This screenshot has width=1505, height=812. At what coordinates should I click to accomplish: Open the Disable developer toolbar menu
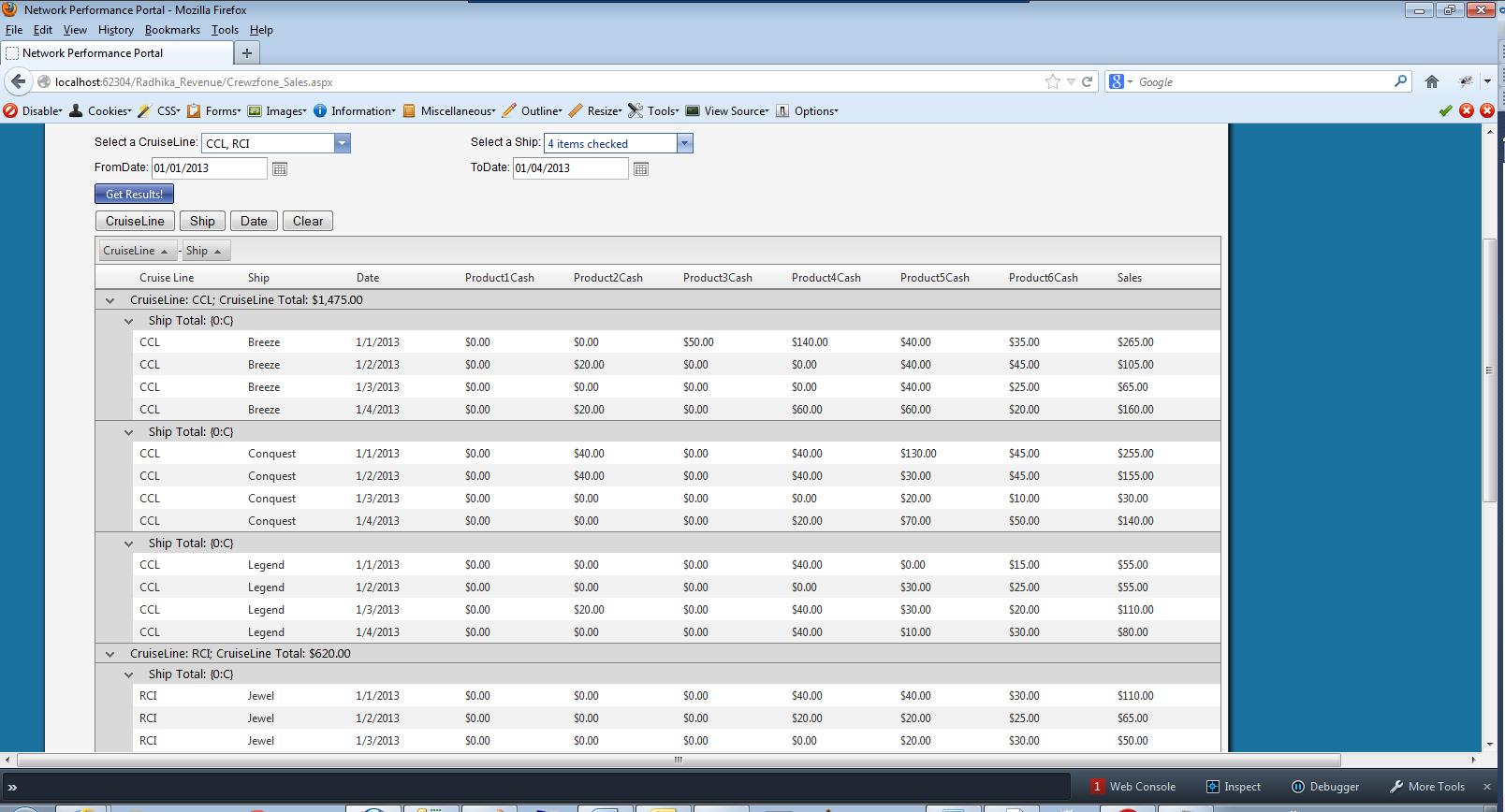tap(33, 110)
